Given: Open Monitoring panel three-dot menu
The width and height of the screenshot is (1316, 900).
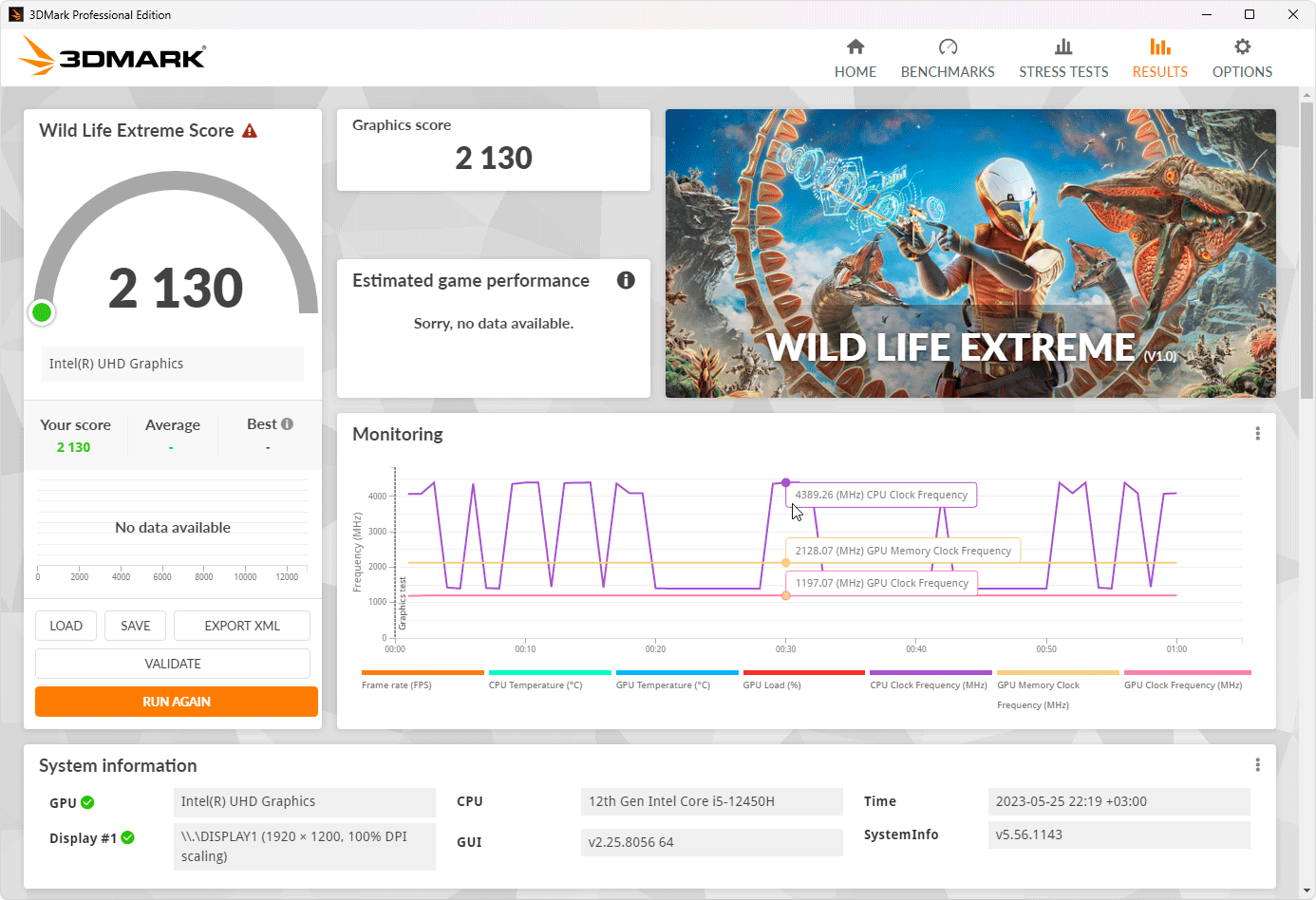Looking at the screenshot, I should coord(1257,434).
